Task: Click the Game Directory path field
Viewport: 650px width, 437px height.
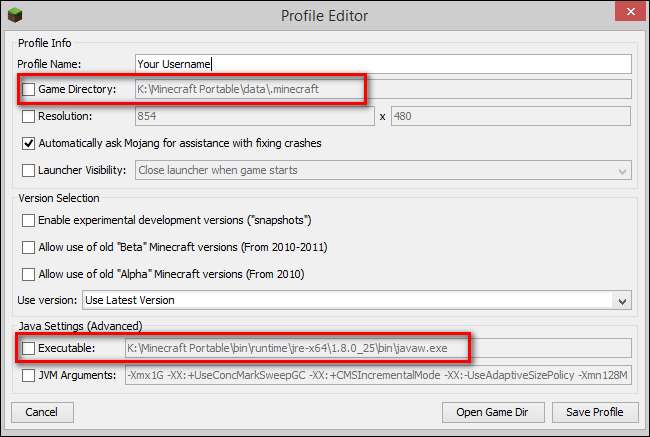Action: point(383,89)
